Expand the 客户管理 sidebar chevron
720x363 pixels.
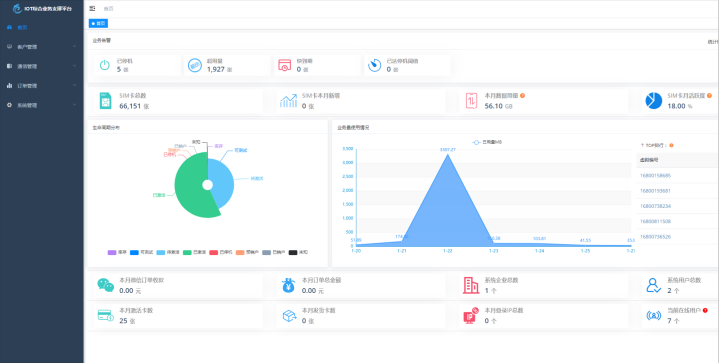[74, 46]
